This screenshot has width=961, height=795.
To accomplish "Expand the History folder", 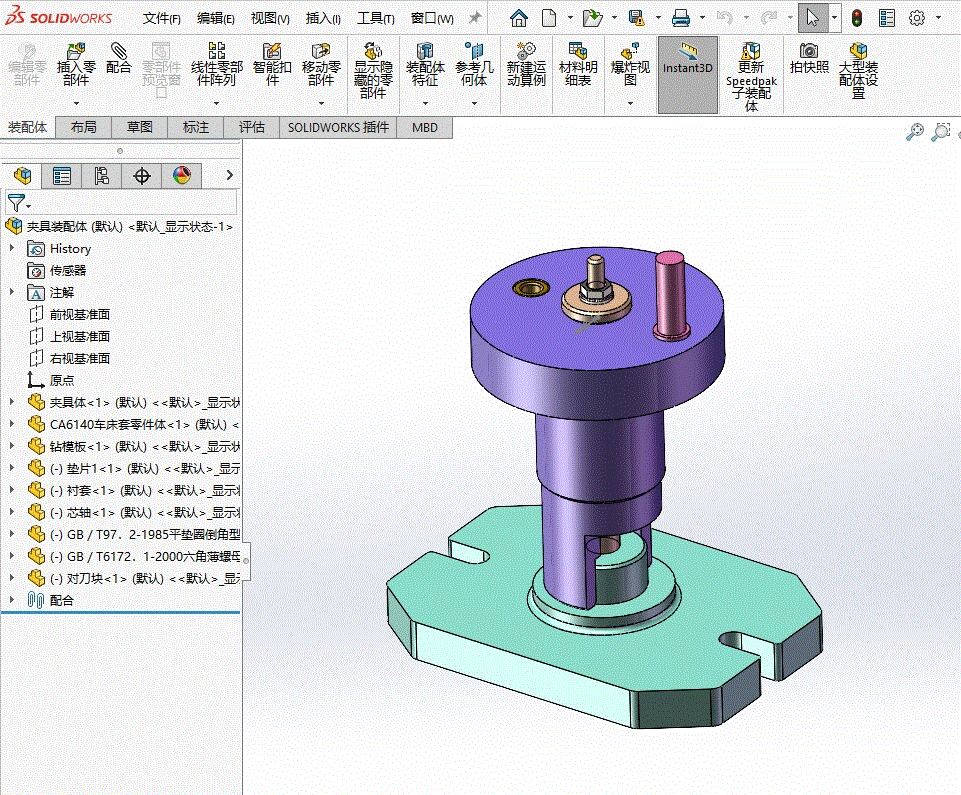I will [12, 248].
